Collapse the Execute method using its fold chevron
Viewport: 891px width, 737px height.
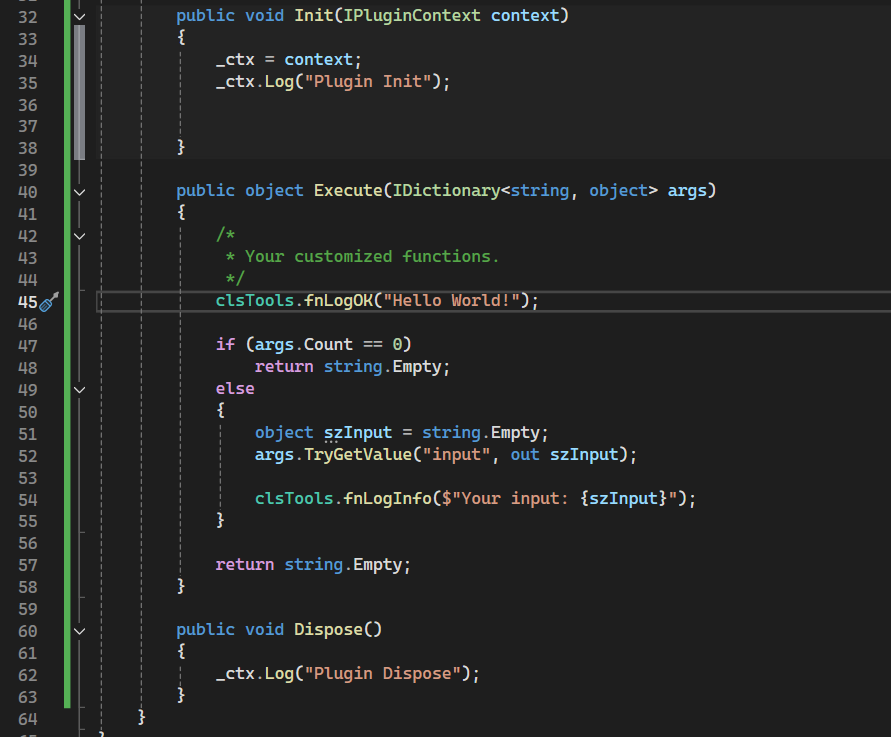pyautogui.click(x=80, y=191)
